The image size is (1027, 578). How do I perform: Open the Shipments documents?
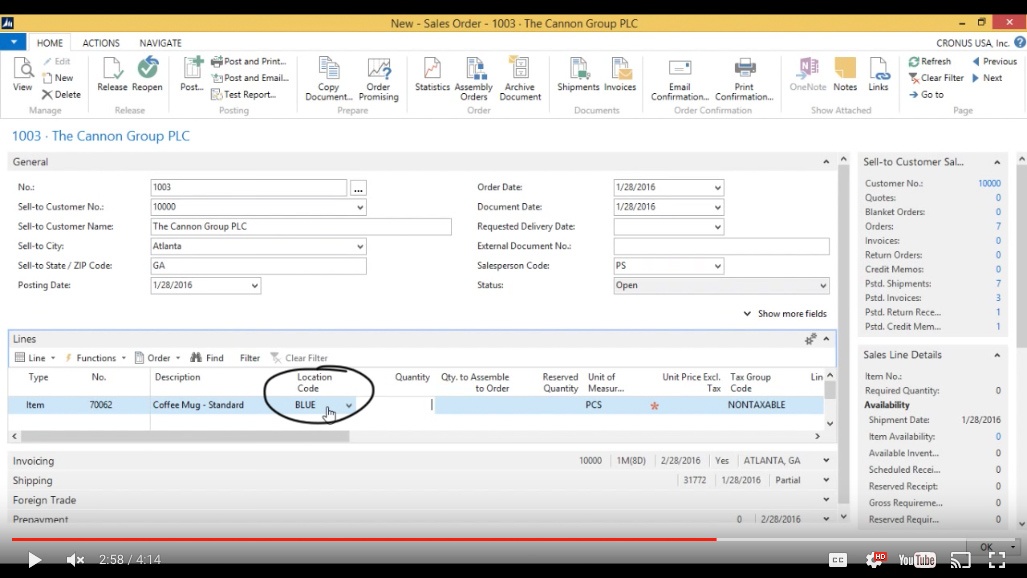578,73
